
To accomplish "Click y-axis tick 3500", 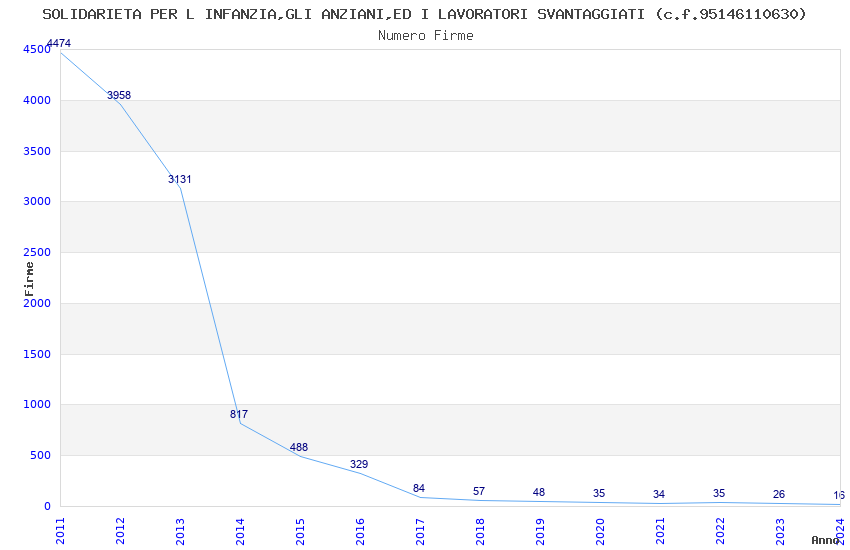I will (37, 151).
